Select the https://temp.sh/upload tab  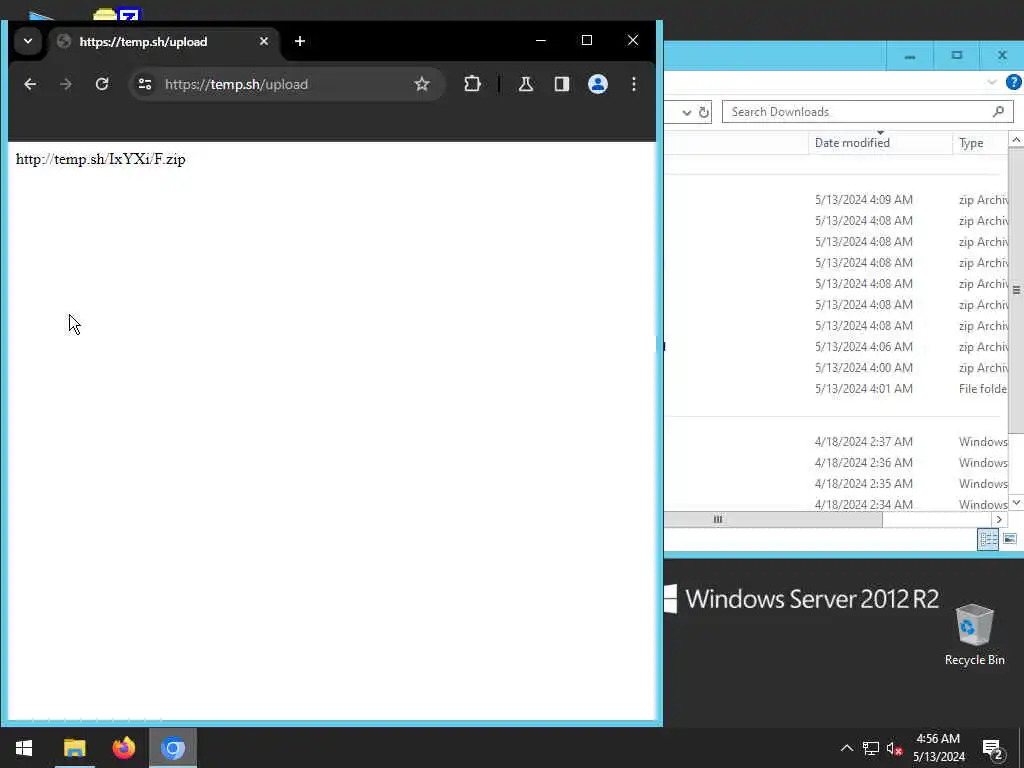tap(163, 41)
